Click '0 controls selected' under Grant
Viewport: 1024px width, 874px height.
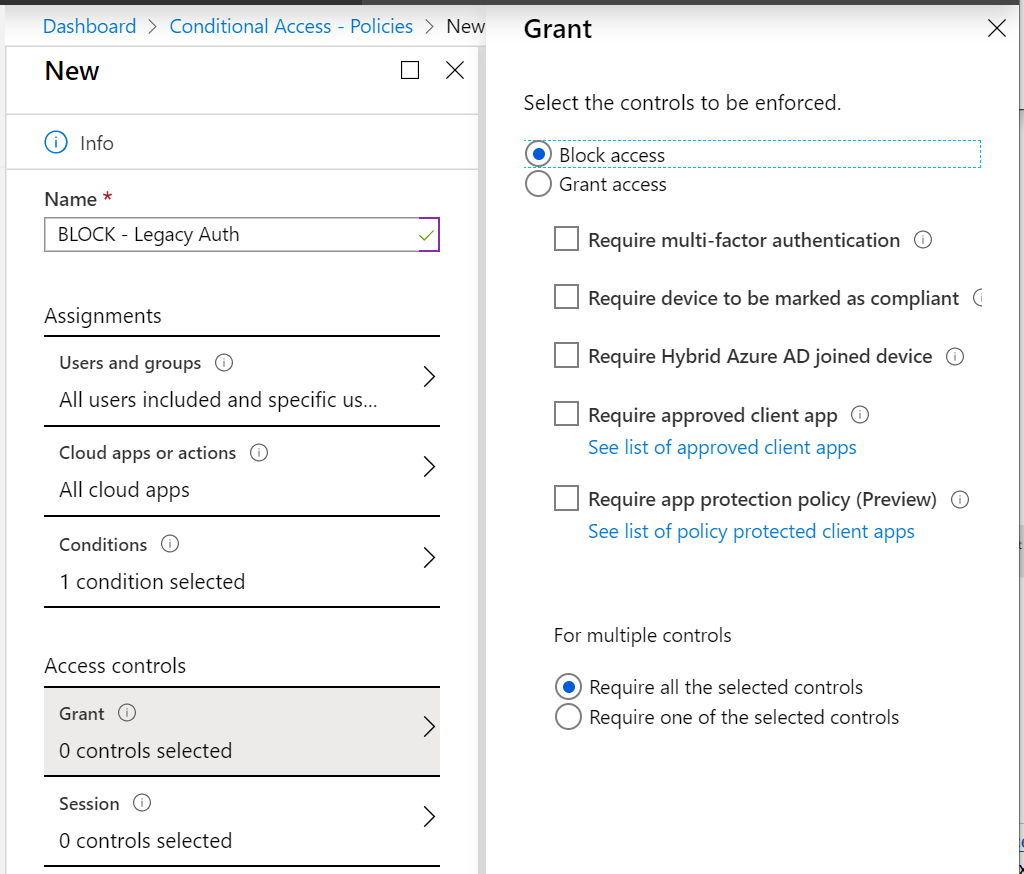[x=145, y=751]
